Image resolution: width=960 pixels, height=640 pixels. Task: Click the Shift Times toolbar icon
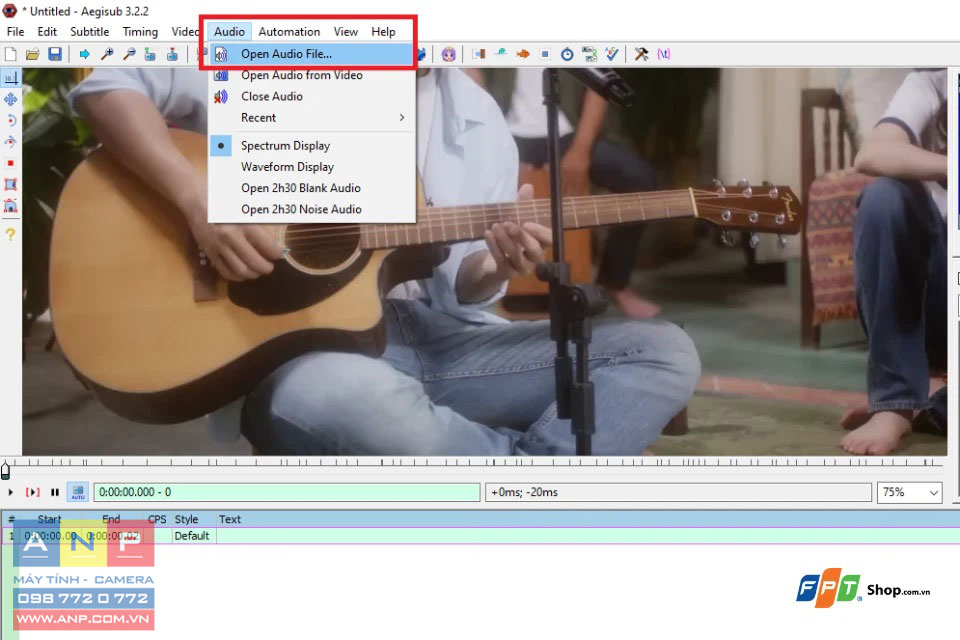pyautogui.click(x=479, y=55)
